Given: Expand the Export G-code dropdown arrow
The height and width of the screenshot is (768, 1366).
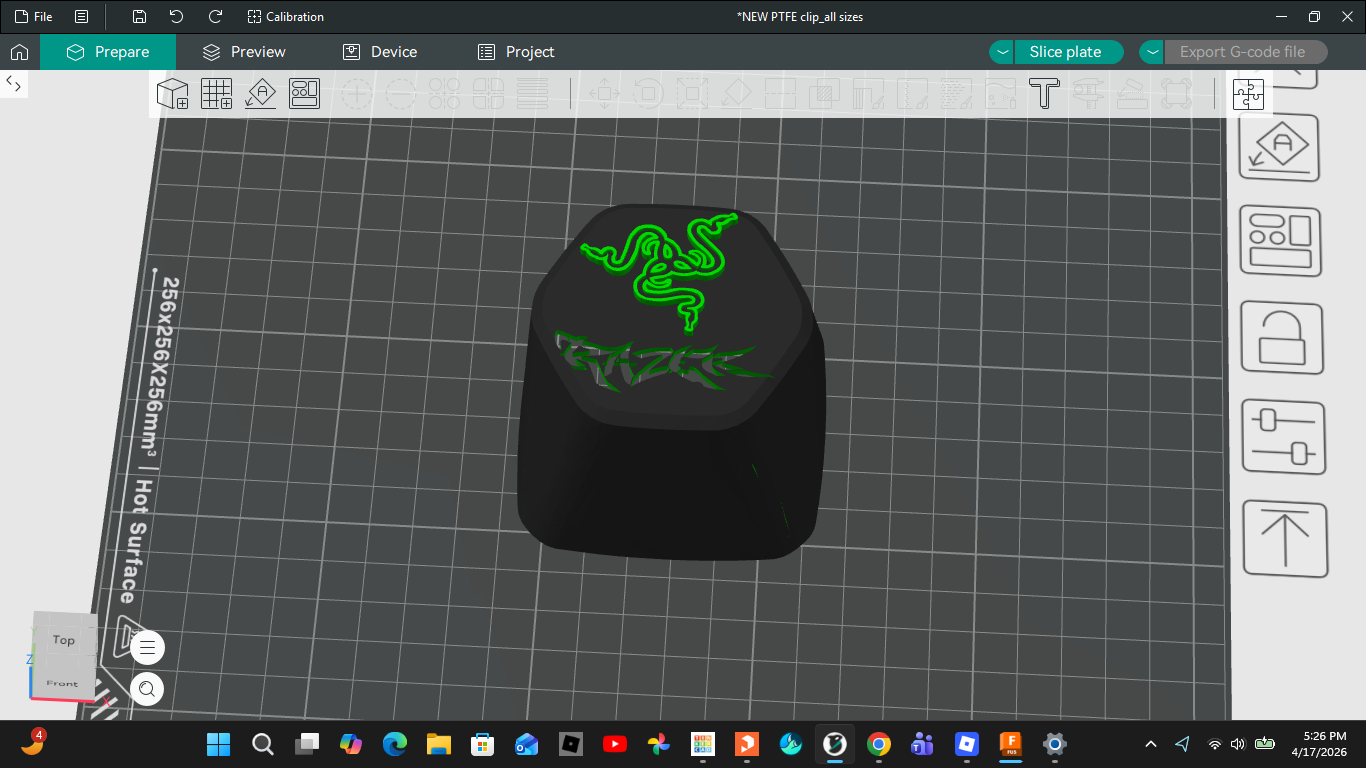Looking at the screenshot, I should [x=1152, y=52].
